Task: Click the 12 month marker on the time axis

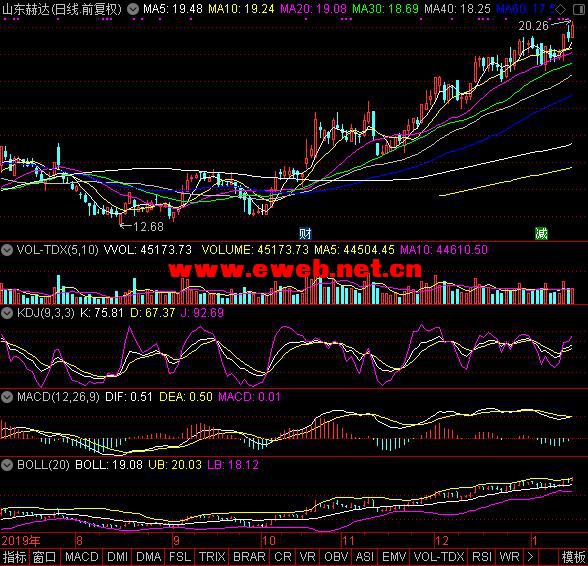Action: (x=442, y=540)
